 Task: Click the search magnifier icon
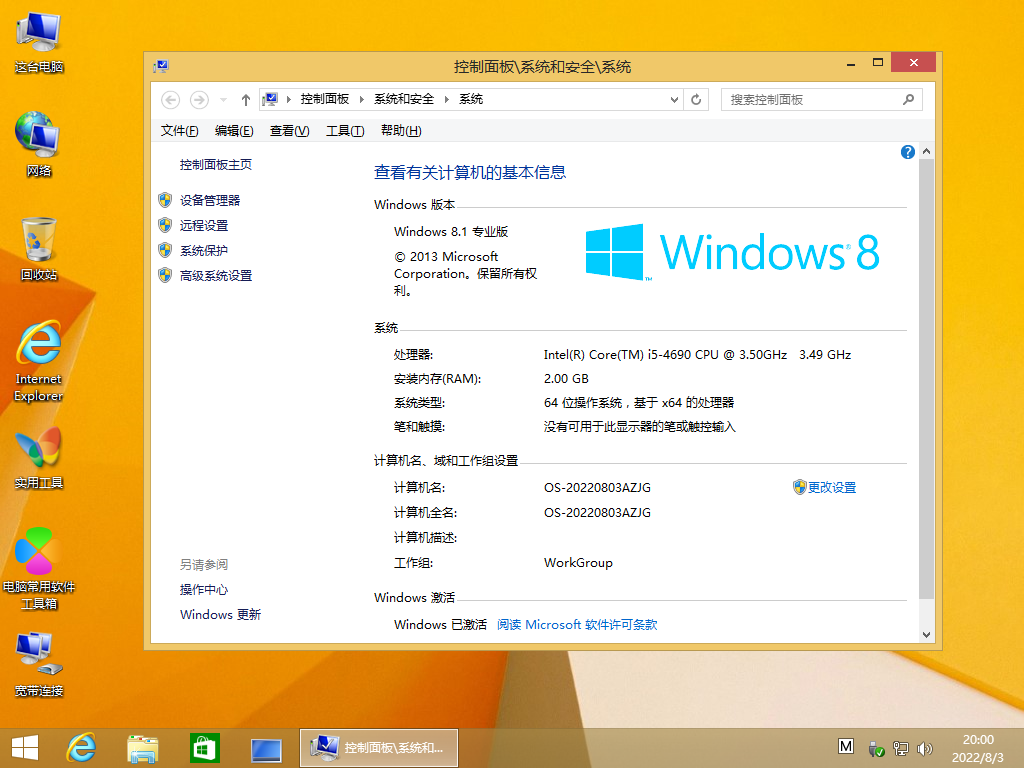[x=908, y=100]
